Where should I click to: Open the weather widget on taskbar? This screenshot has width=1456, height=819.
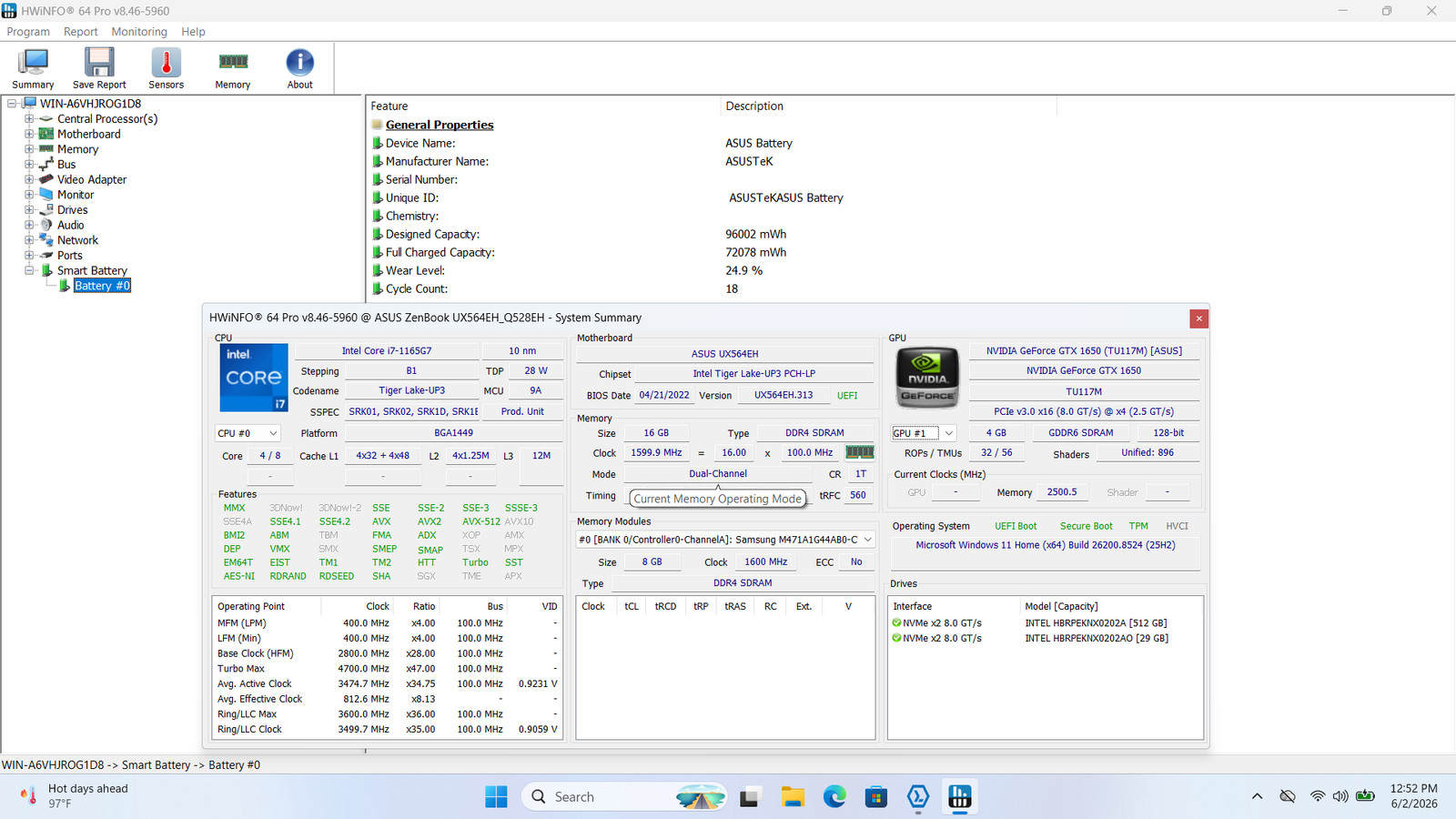75,796
